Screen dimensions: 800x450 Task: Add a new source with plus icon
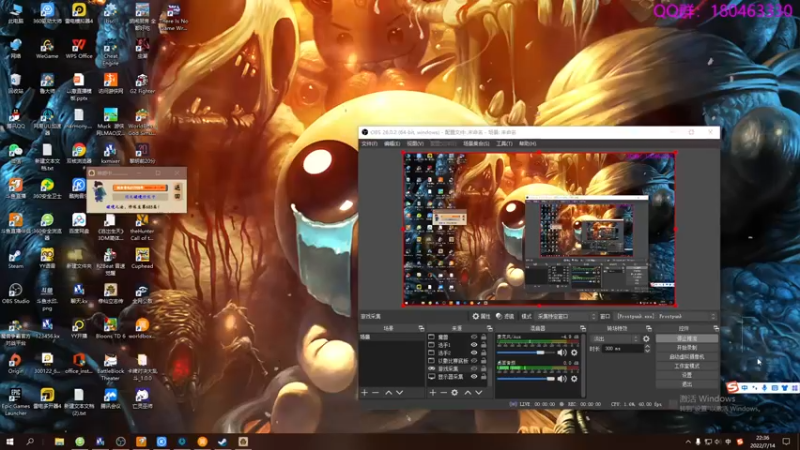point(433,392)
